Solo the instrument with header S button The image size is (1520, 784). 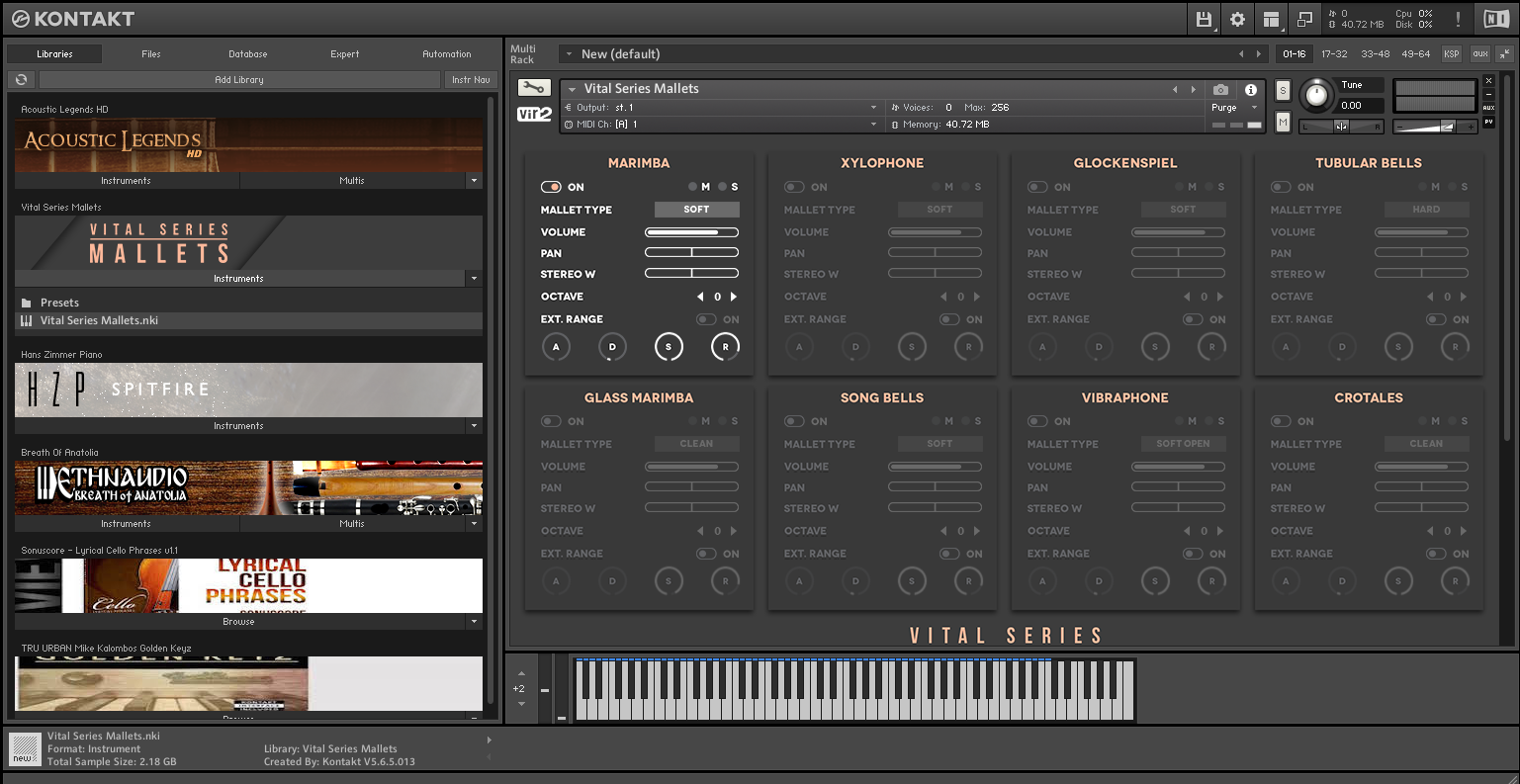tap(1284, 91)
